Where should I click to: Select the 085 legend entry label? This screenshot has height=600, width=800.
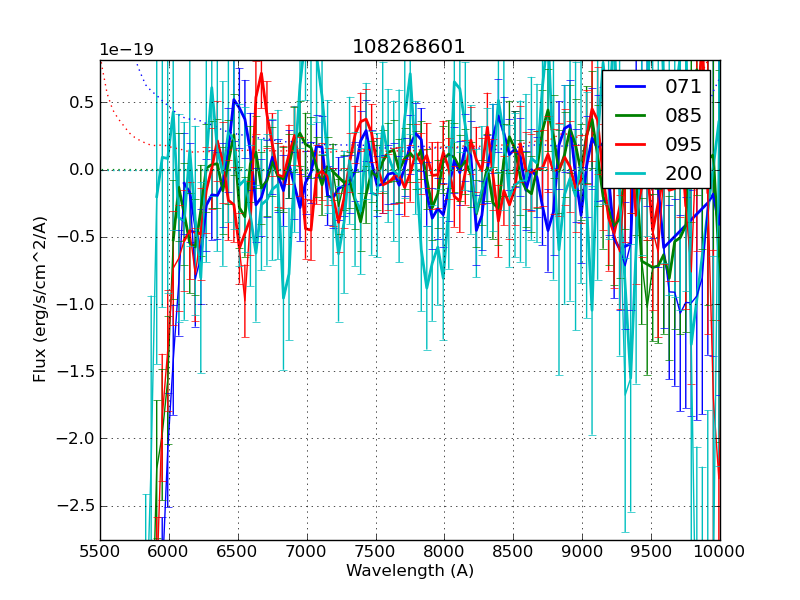683,115
